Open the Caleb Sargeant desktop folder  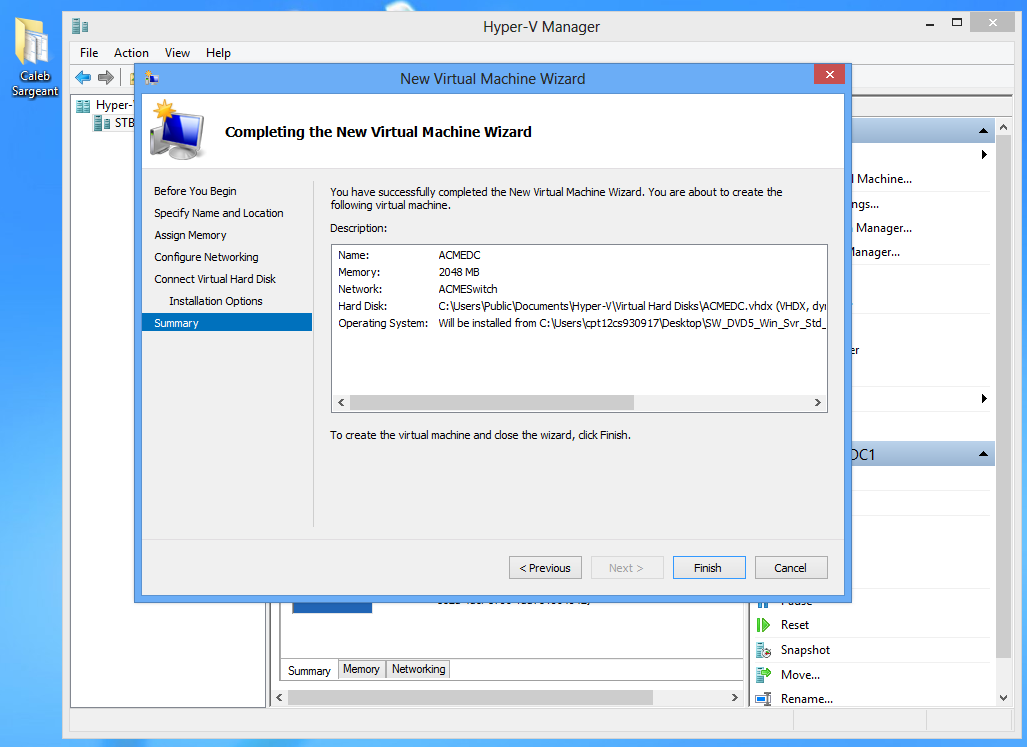click(x=34, y=57)
